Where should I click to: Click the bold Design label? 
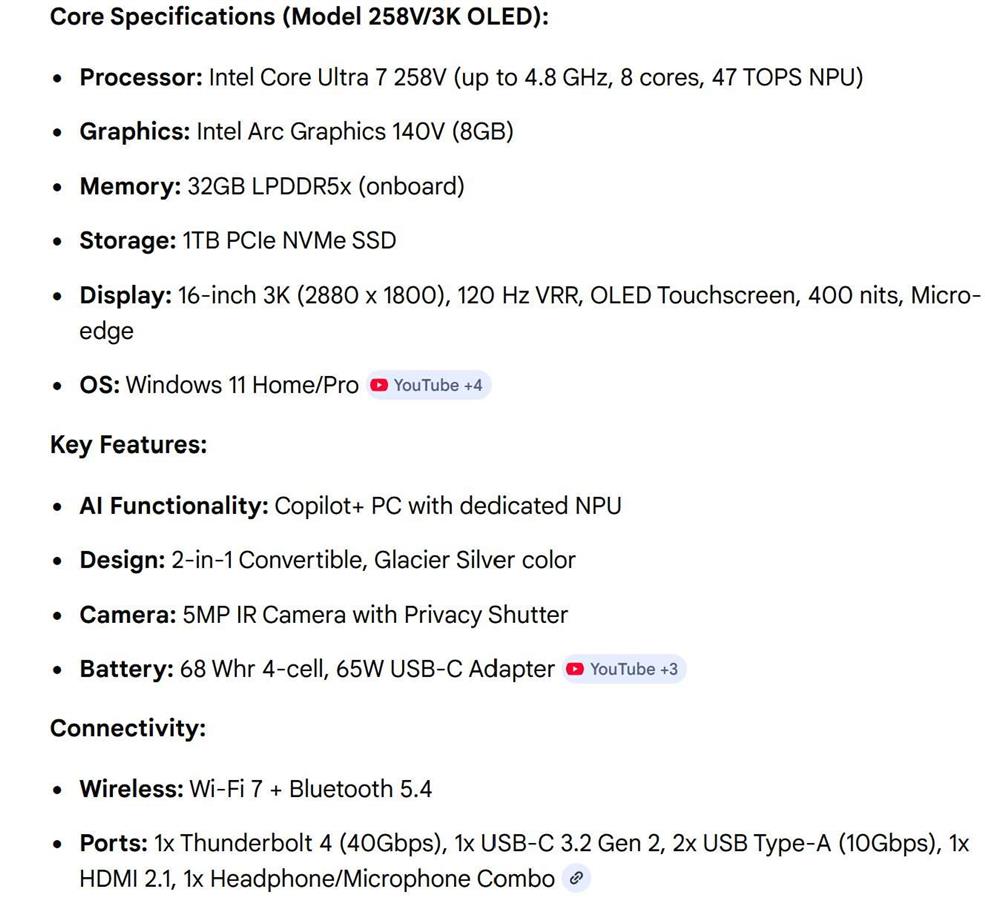click(x=122, y=560)
